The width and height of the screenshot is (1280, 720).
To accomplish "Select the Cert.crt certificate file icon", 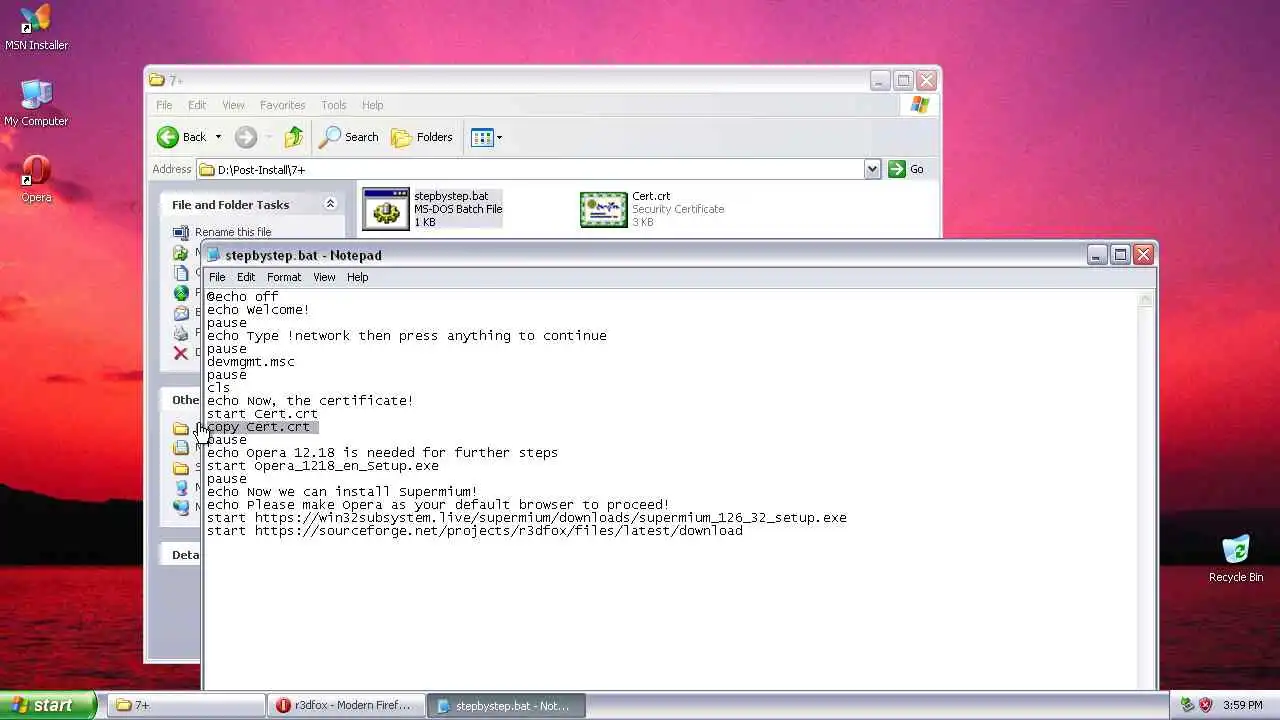I will (604, 209).
